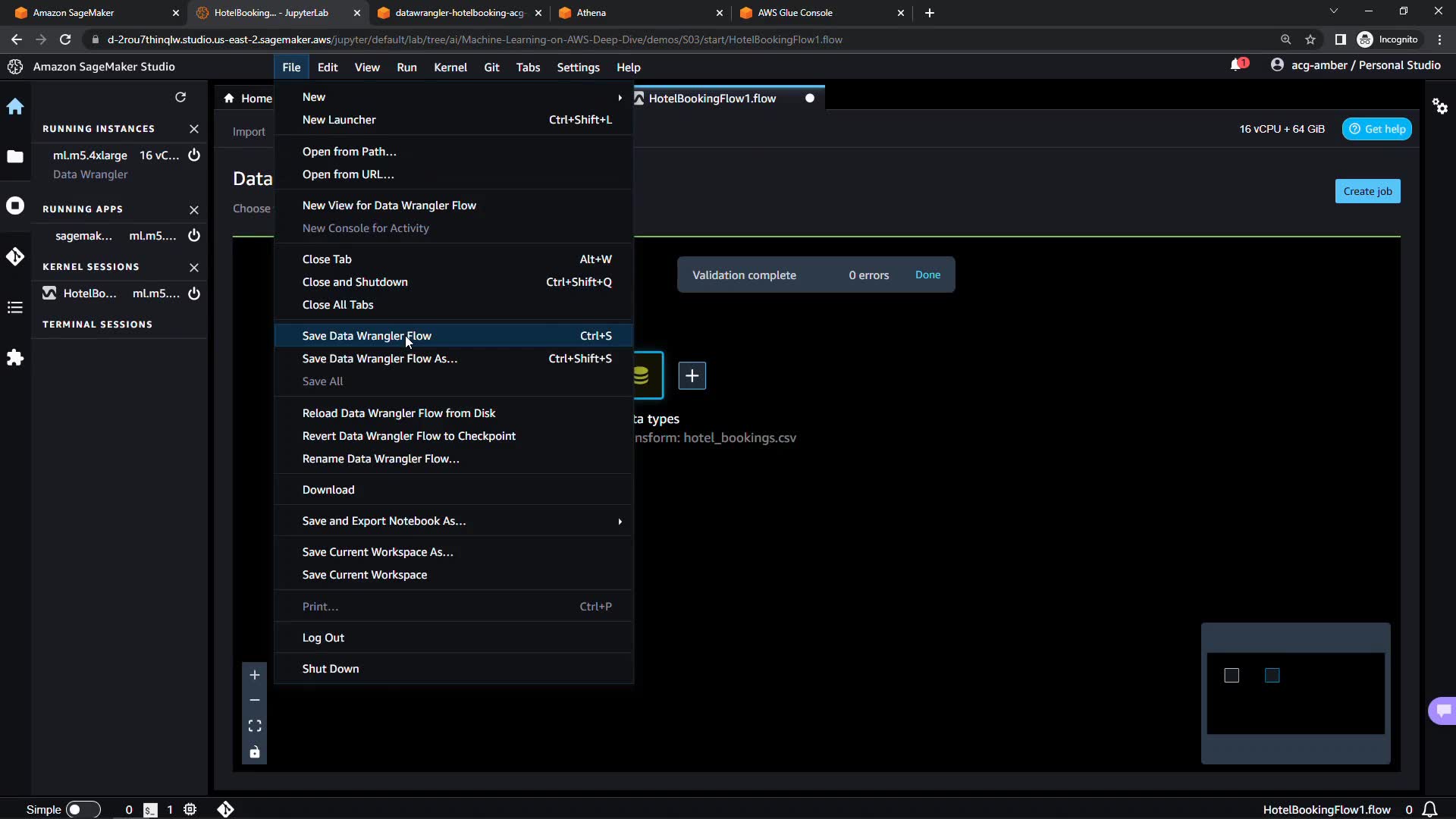Open the Extension Manager puzzle icon
The width and height of the screenshot is (1456, 819).
[x=15, y=358]
